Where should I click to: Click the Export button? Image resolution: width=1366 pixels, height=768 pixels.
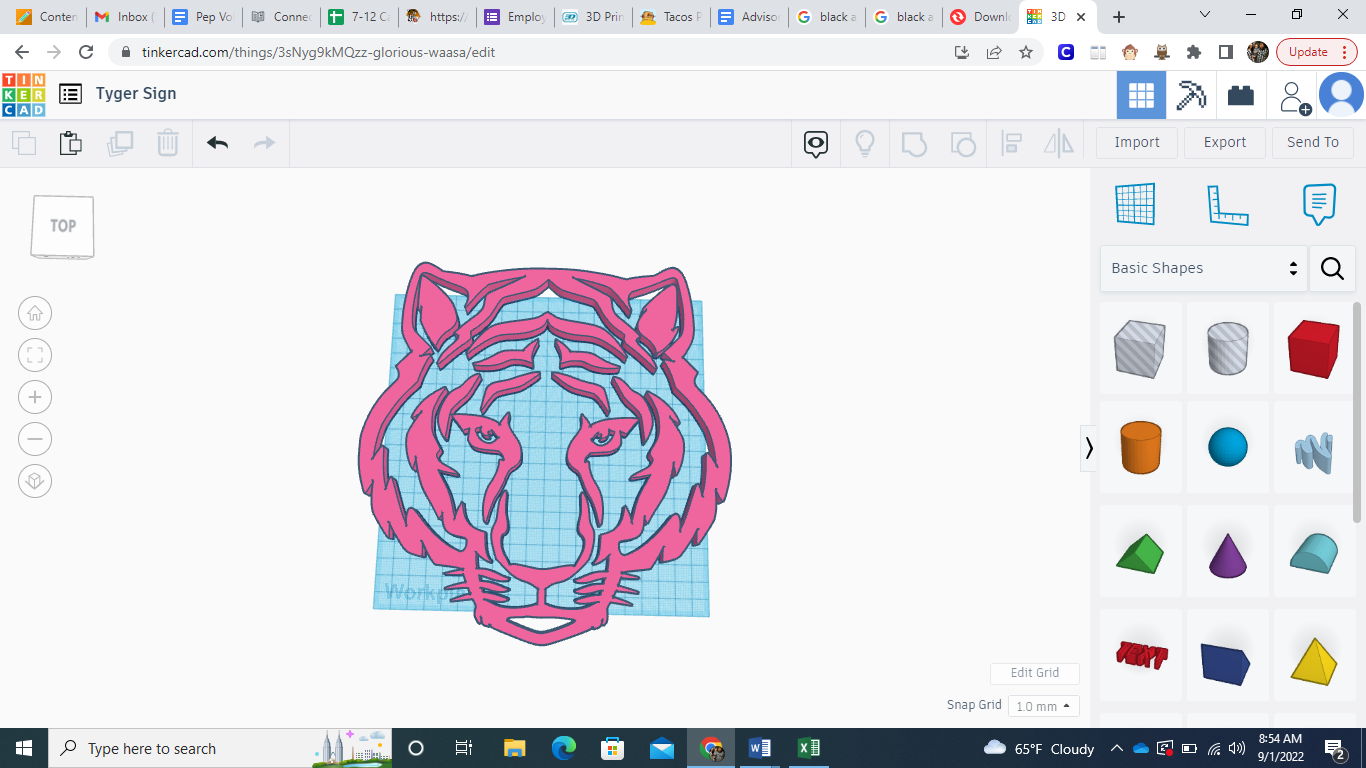1224,142
